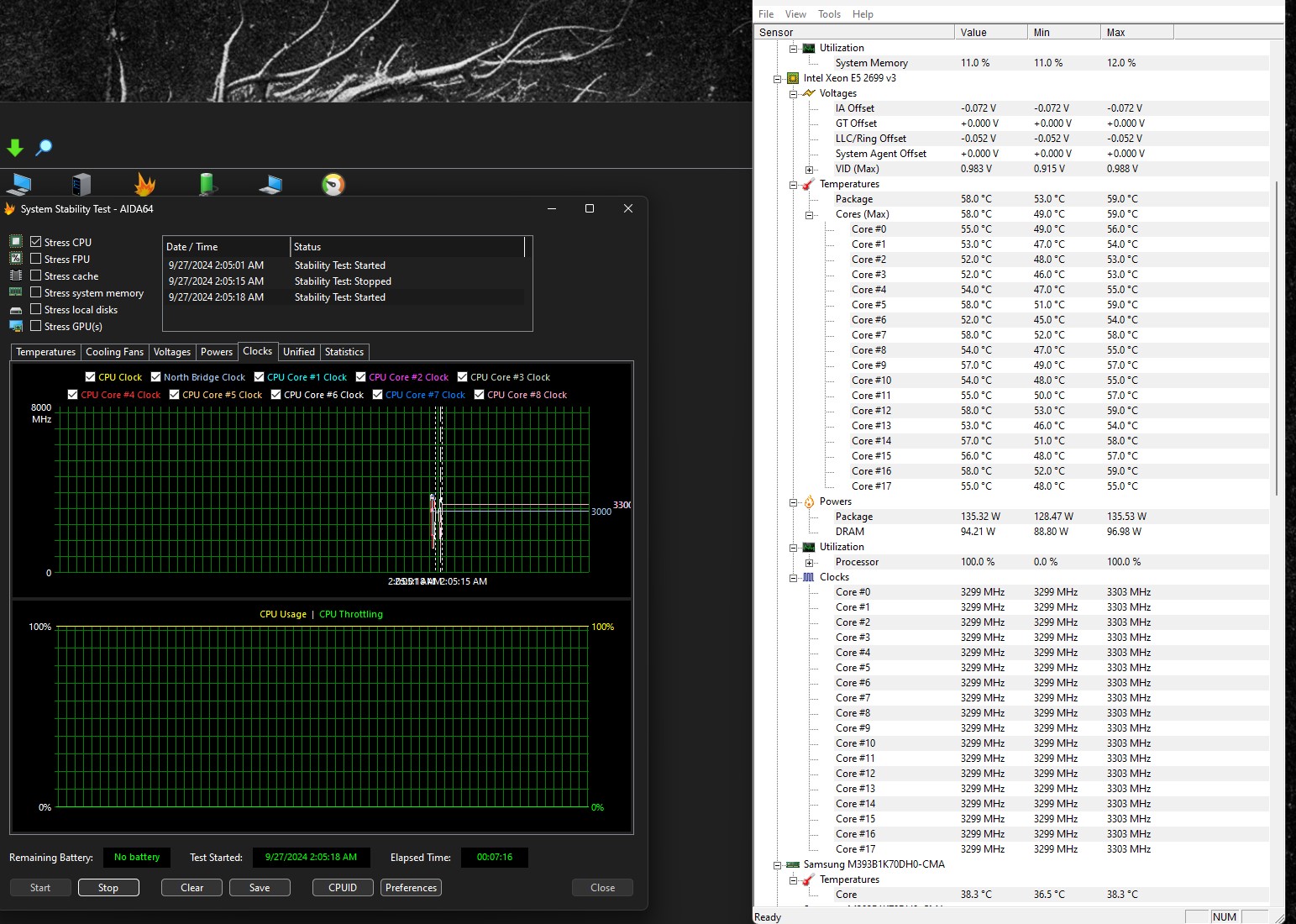Screen dimensions: 1296x924
Task: Click the green down arrow in AIDA64 toolbar
Action: 15,148
